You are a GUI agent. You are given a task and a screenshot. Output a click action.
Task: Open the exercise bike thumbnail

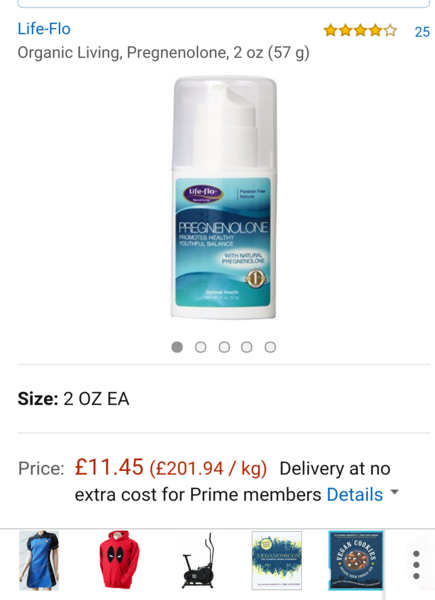click(x=199, y=561)
